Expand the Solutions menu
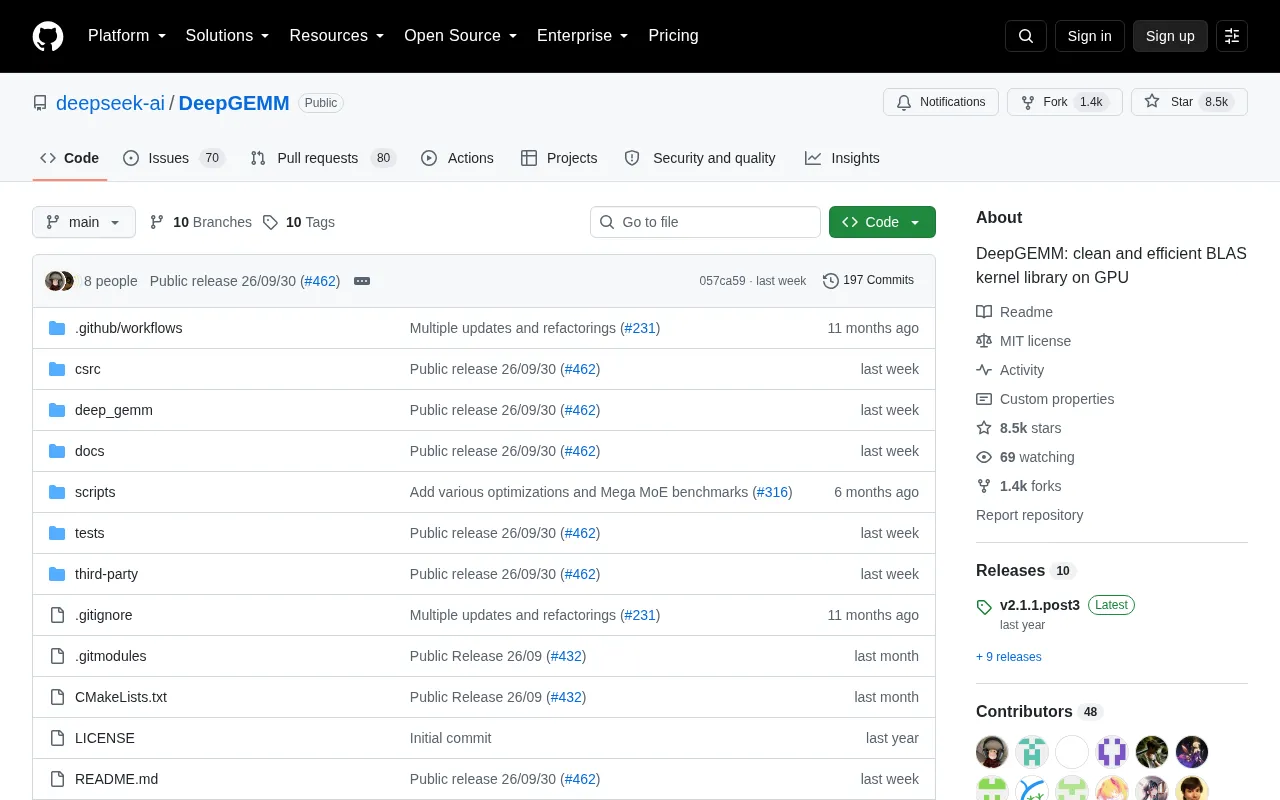The width and height of the screenshot is (1280, 800). tap(228, 36)
